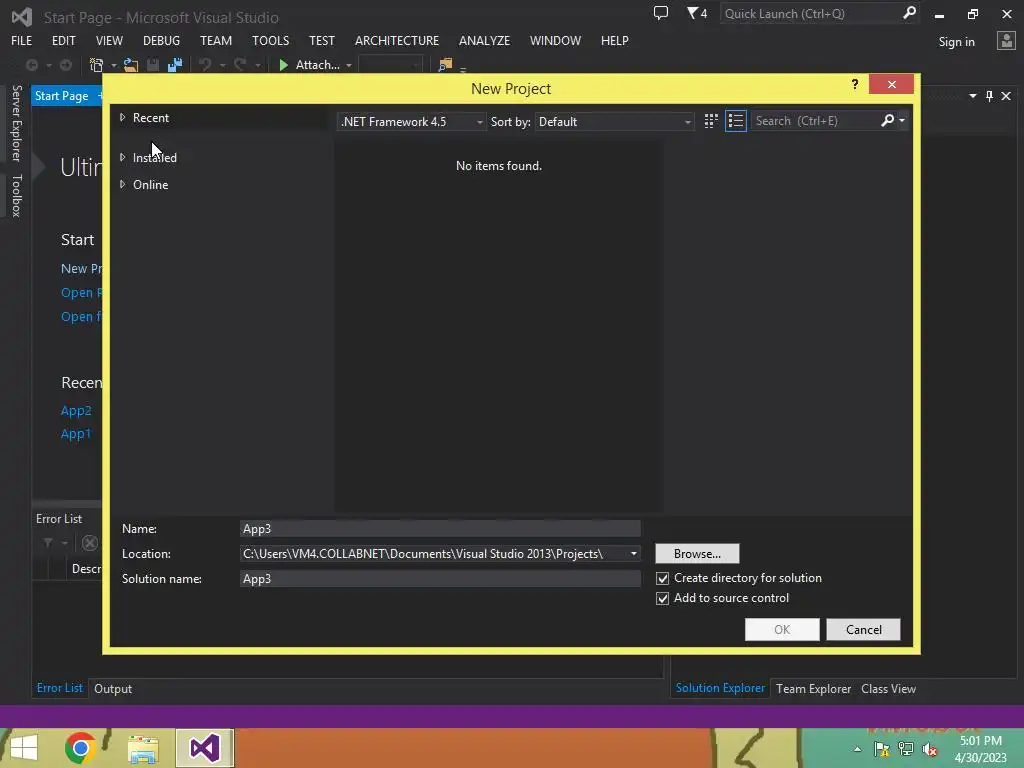Uncheck Create directory for solution

(662, 578)
